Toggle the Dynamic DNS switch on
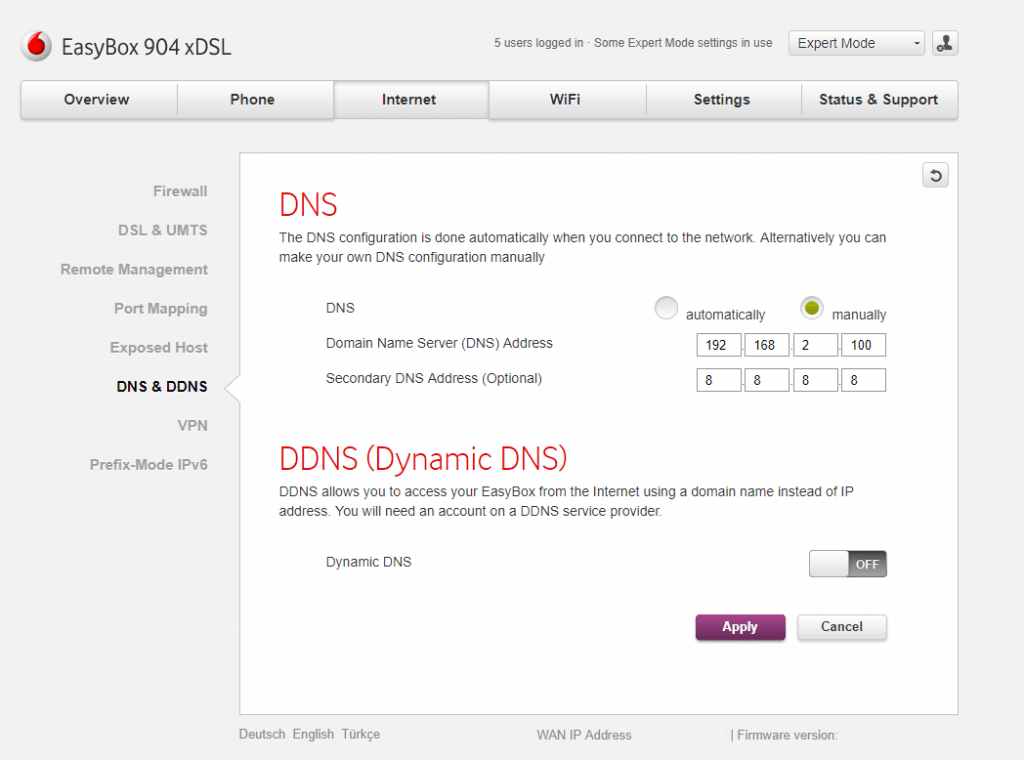This screenshot has height=760, width=1024. click(847, 564)
